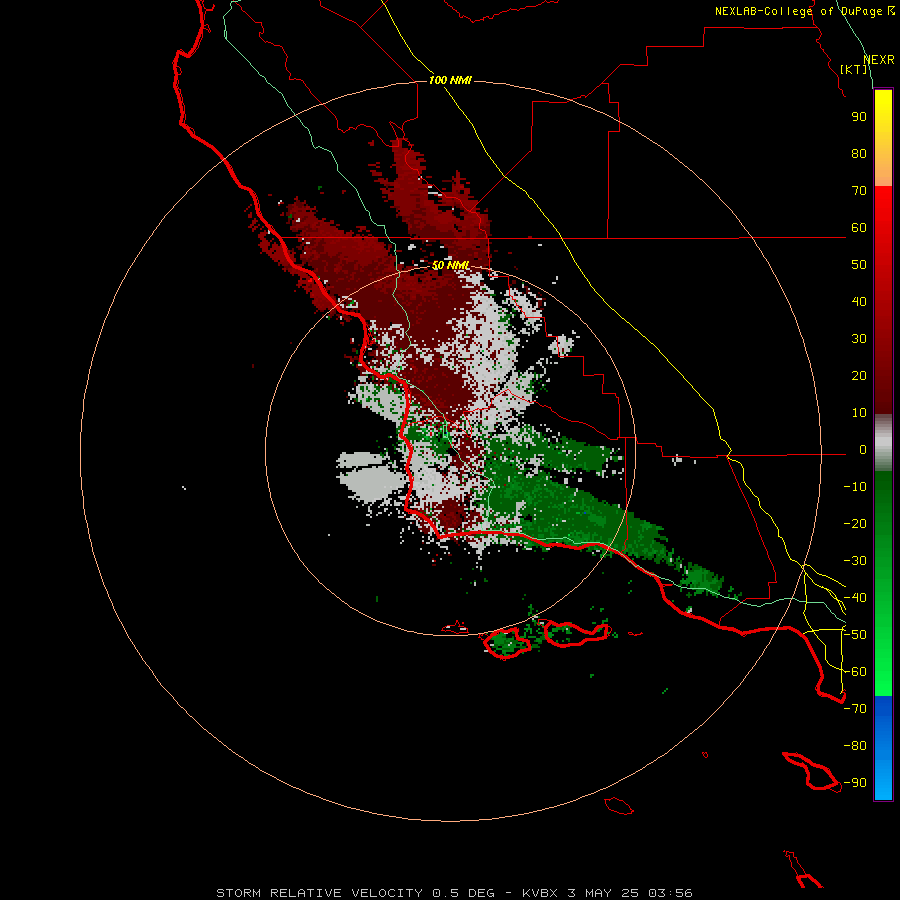Image resolution: width=900 pixels, height=900 pixels.
Task: Click the -10 label on the velocity legend
Action: click(855, 487)
